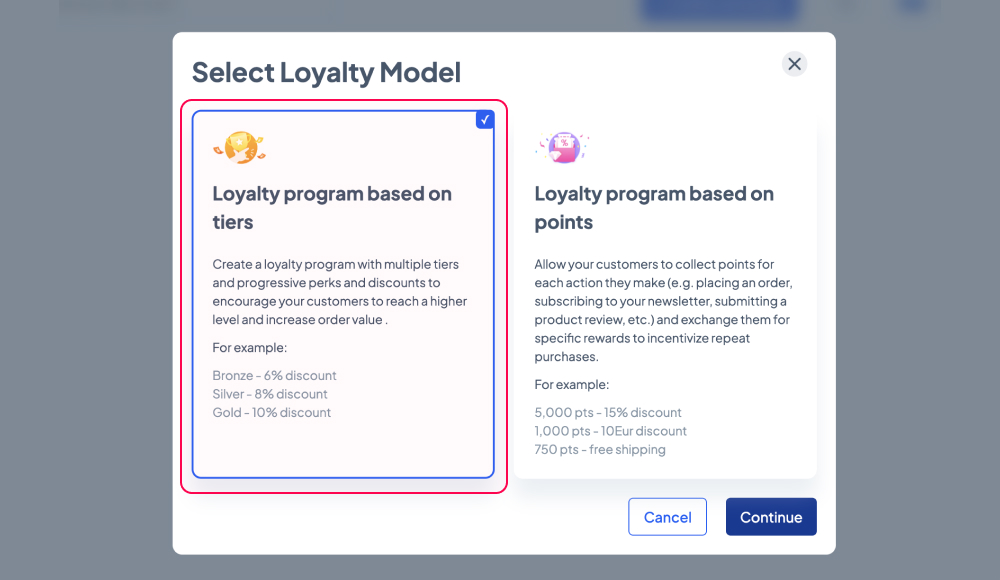Click the 'Silver – 8% discount' example line
Screen dimensions: 1000x580
[270, 394]
